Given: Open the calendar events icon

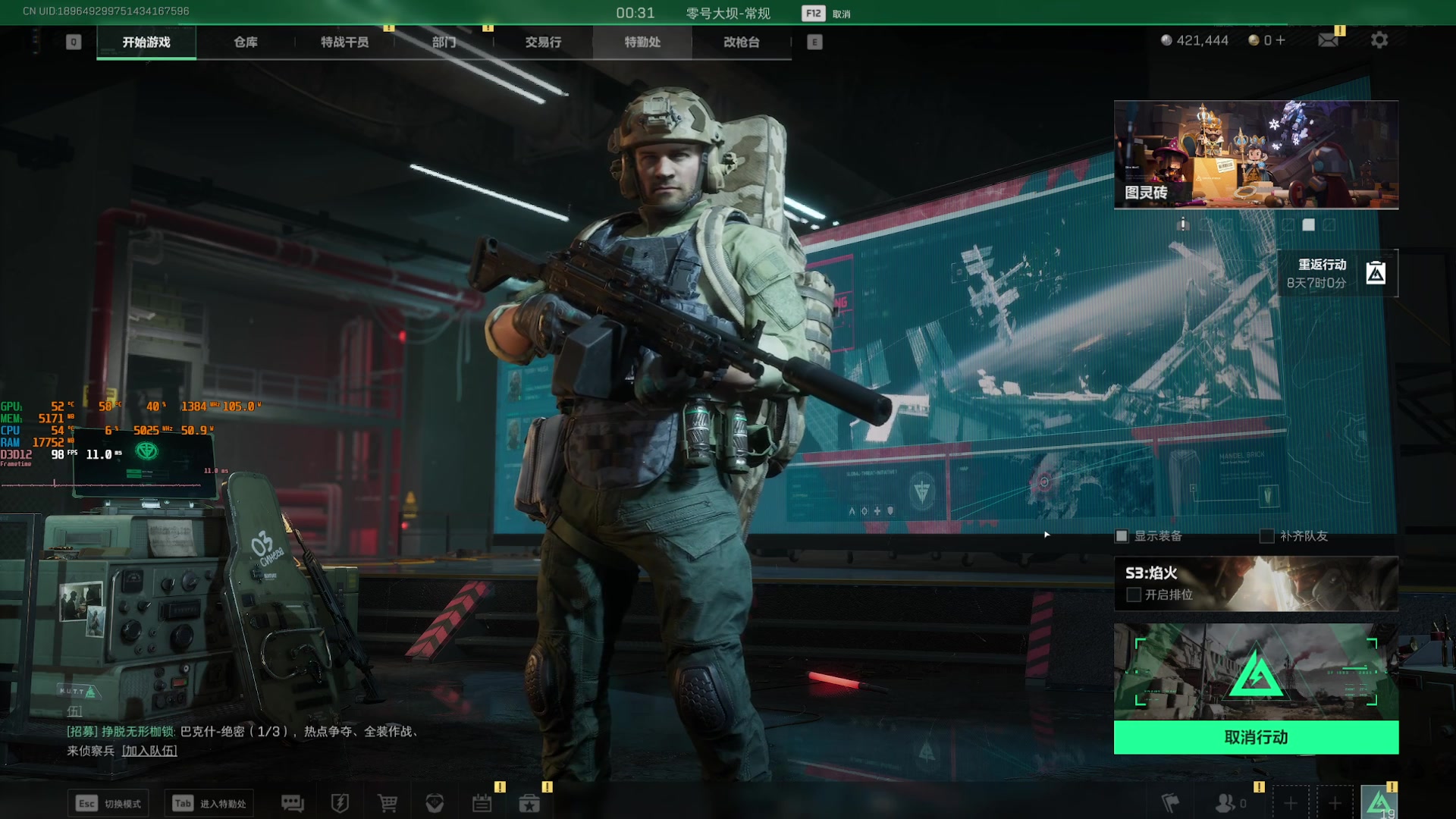Looking at the screenshot, I should point(482,803).
